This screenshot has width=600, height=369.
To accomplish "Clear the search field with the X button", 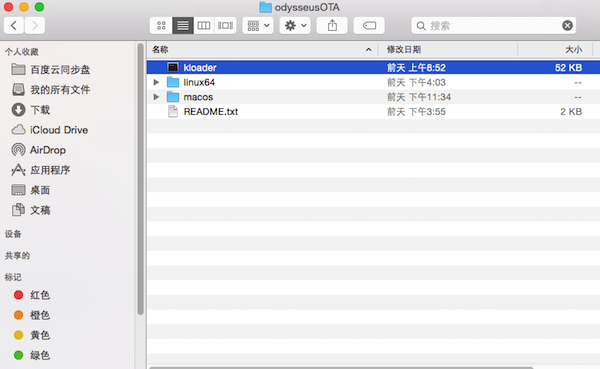I will (x=567, y=26).
